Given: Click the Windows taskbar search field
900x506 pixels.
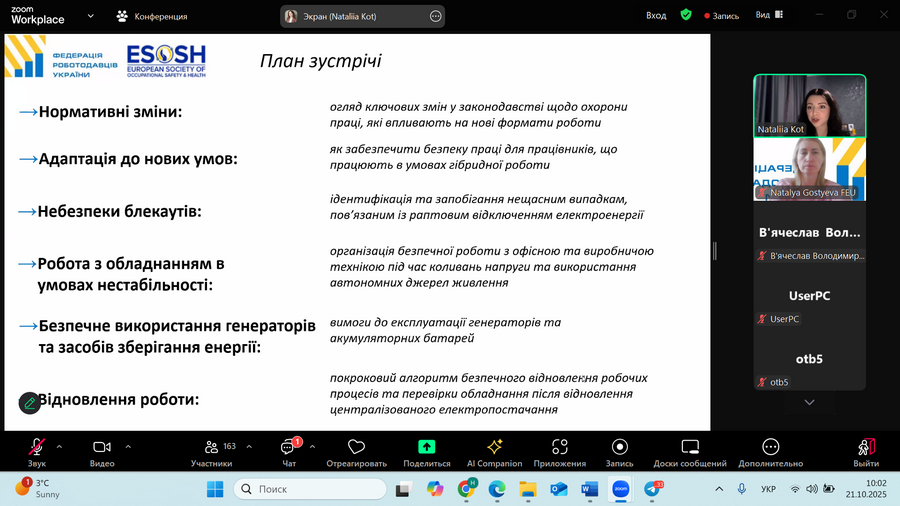Looking at the screenshot, I should point(310,489).
